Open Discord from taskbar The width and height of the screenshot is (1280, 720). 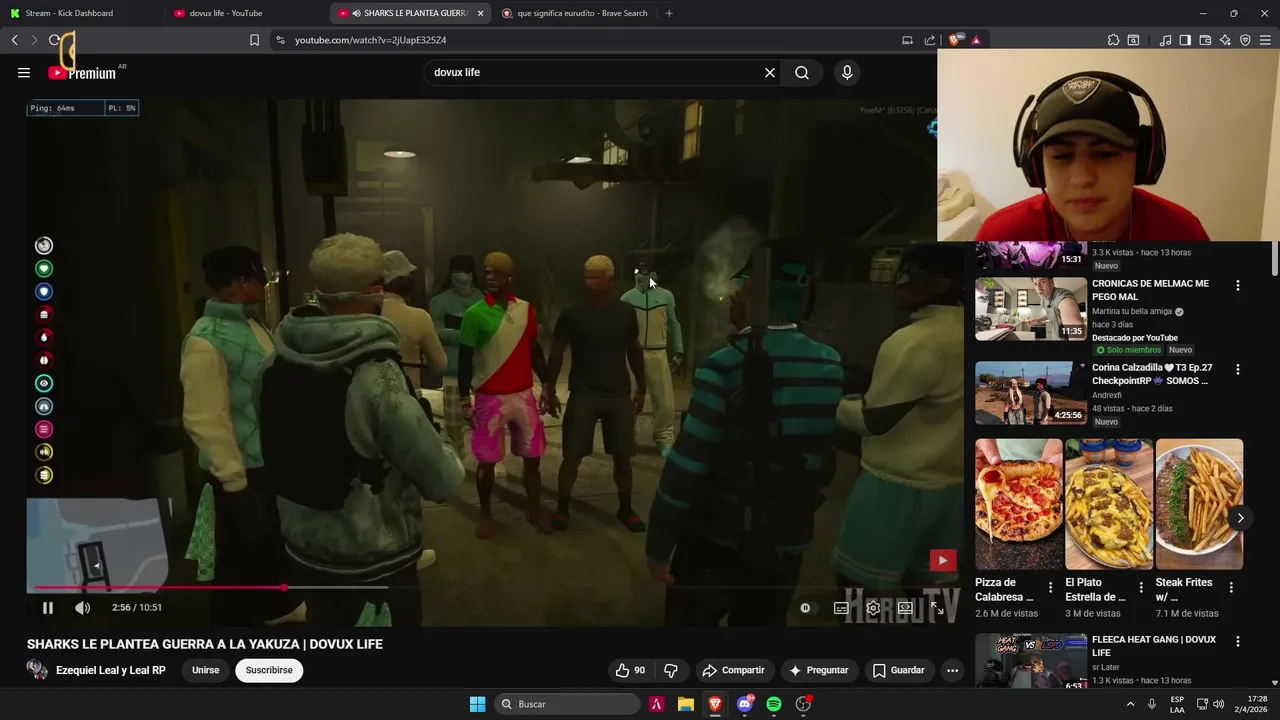click(x=745, y=704)
